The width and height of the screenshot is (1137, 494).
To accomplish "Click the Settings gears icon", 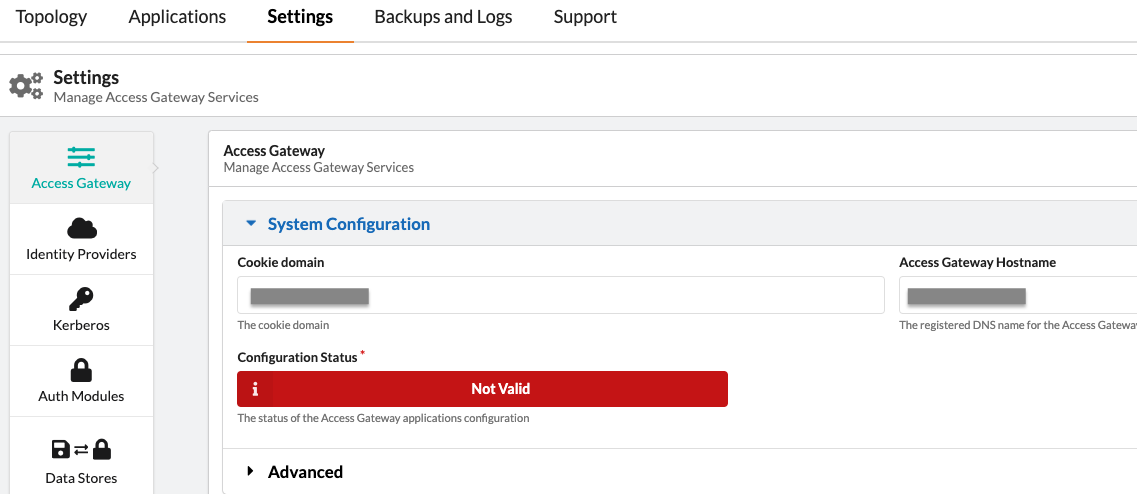I will pos(26,86).
